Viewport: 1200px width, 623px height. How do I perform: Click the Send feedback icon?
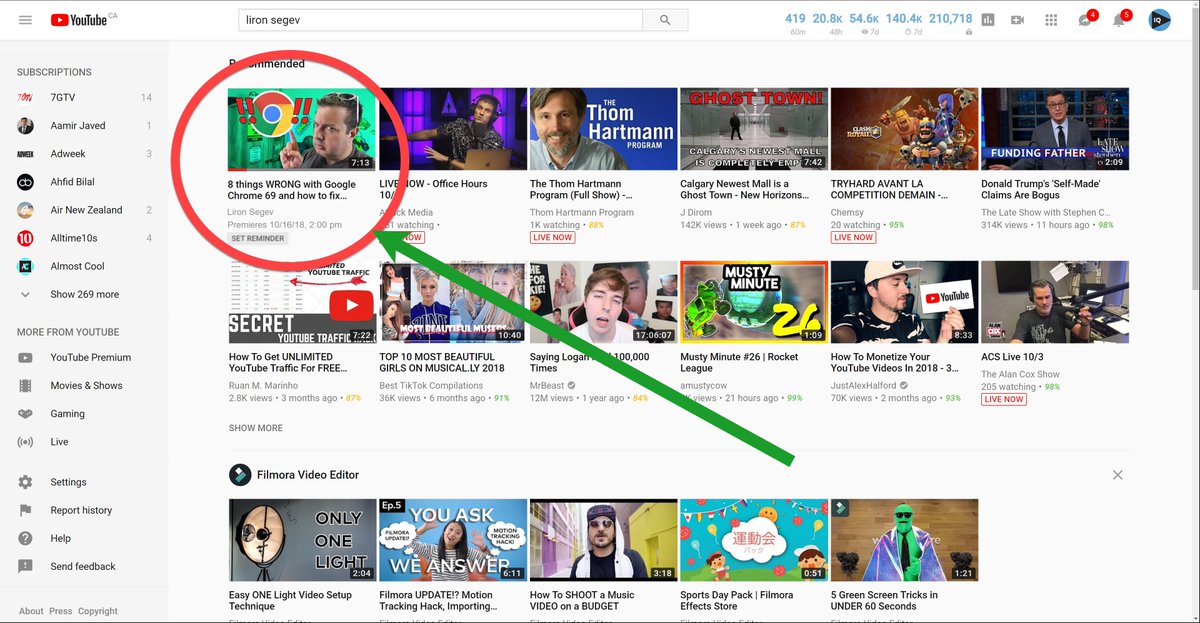click(x=26, y=566)
